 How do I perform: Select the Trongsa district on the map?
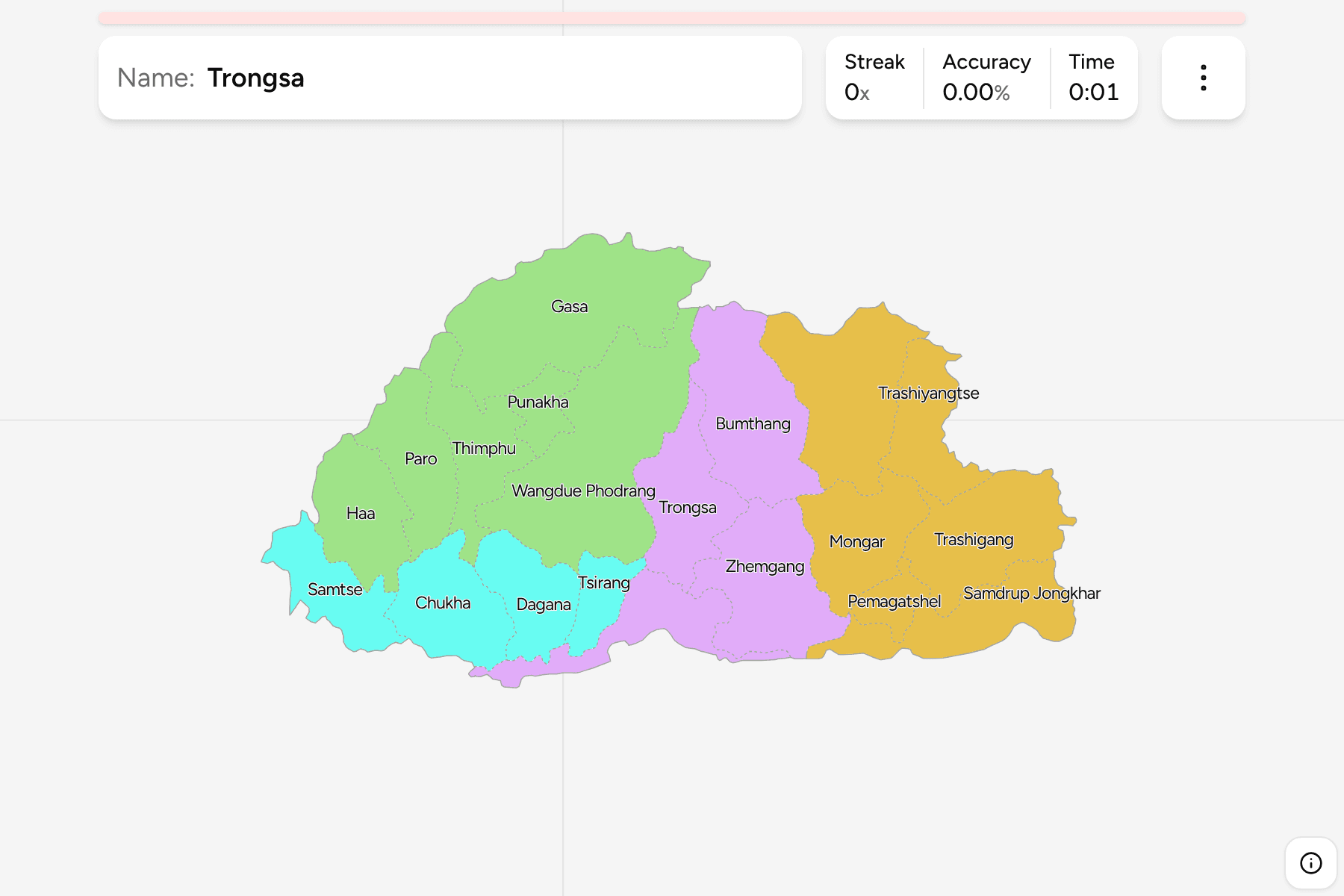coord(688,508)
